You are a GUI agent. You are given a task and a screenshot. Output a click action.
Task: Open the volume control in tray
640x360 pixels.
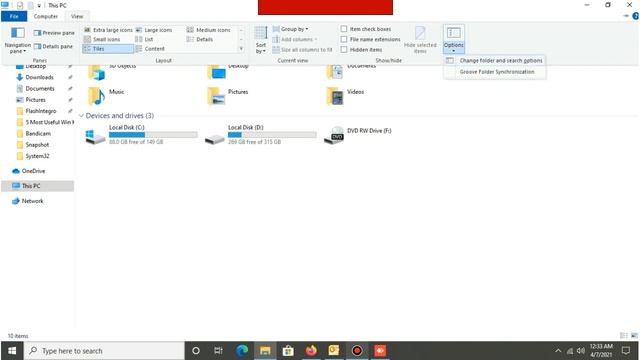pyautogui.click(x=581, y=351)
